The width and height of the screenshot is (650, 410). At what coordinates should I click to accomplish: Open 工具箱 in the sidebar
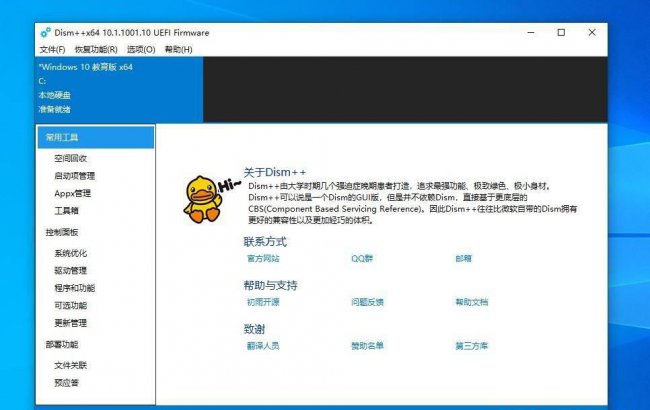(66, 211)
